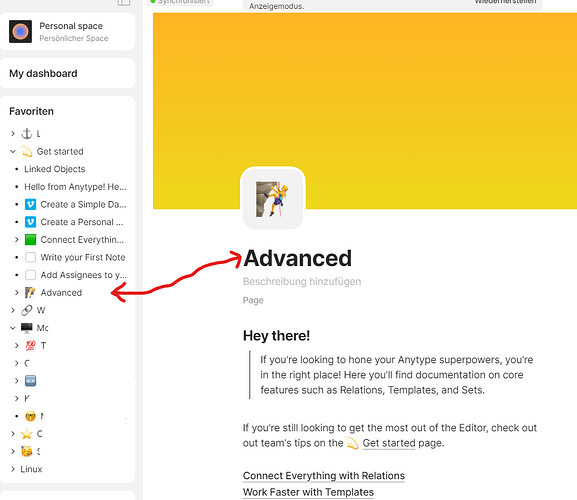Check the Write your First Note checkbox

click(x=30, y=257)
